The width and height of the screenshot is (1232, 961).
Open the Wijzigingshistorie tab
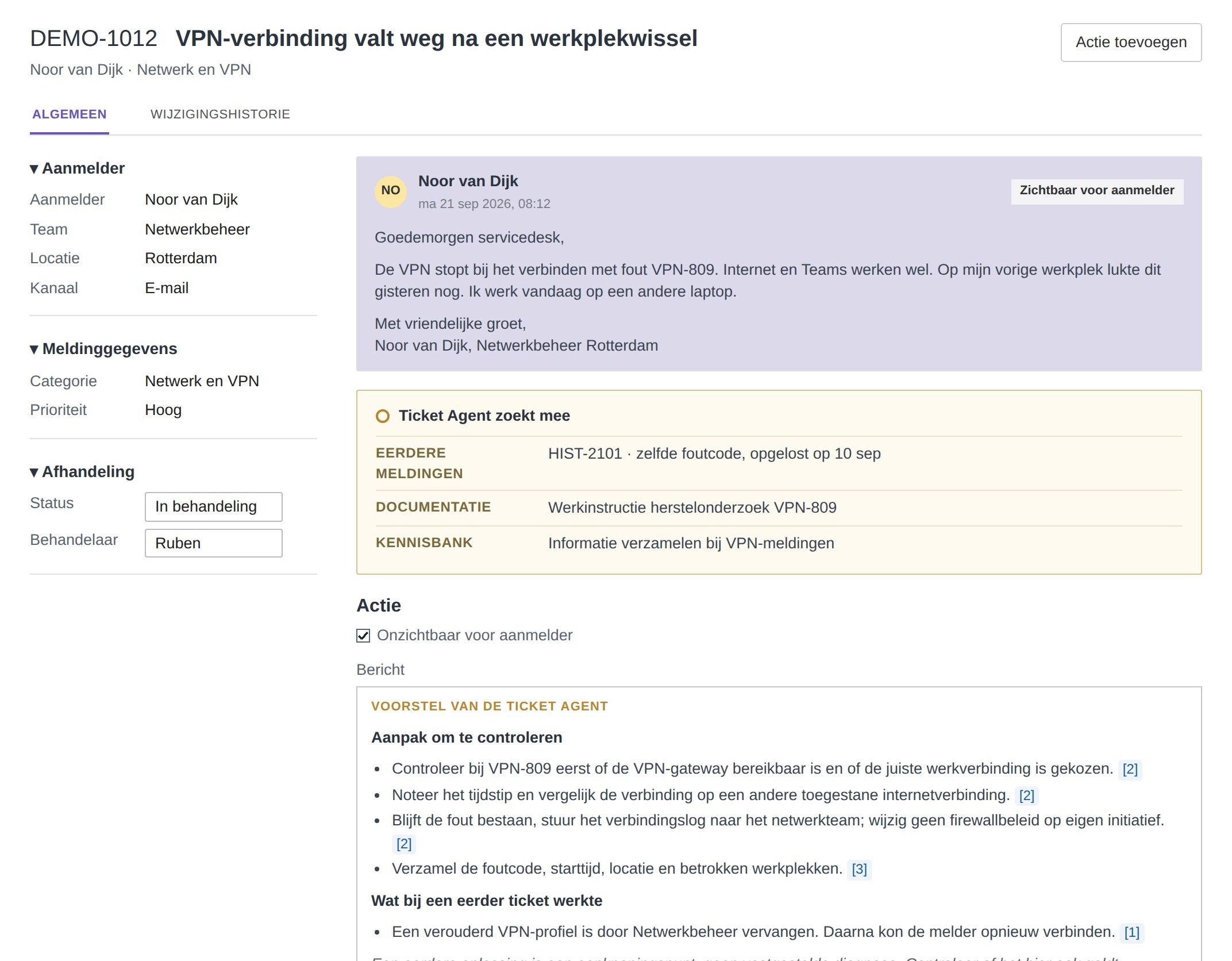tap(220, 114)
